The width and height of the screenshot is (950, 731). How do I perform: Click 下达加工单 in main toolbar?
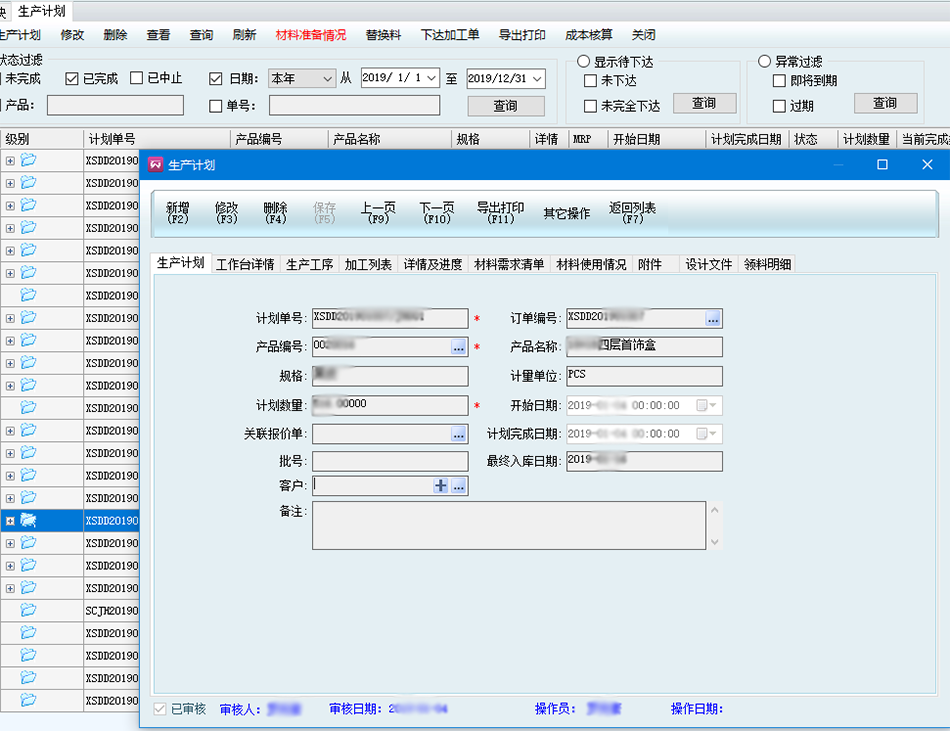pos(450,35)
